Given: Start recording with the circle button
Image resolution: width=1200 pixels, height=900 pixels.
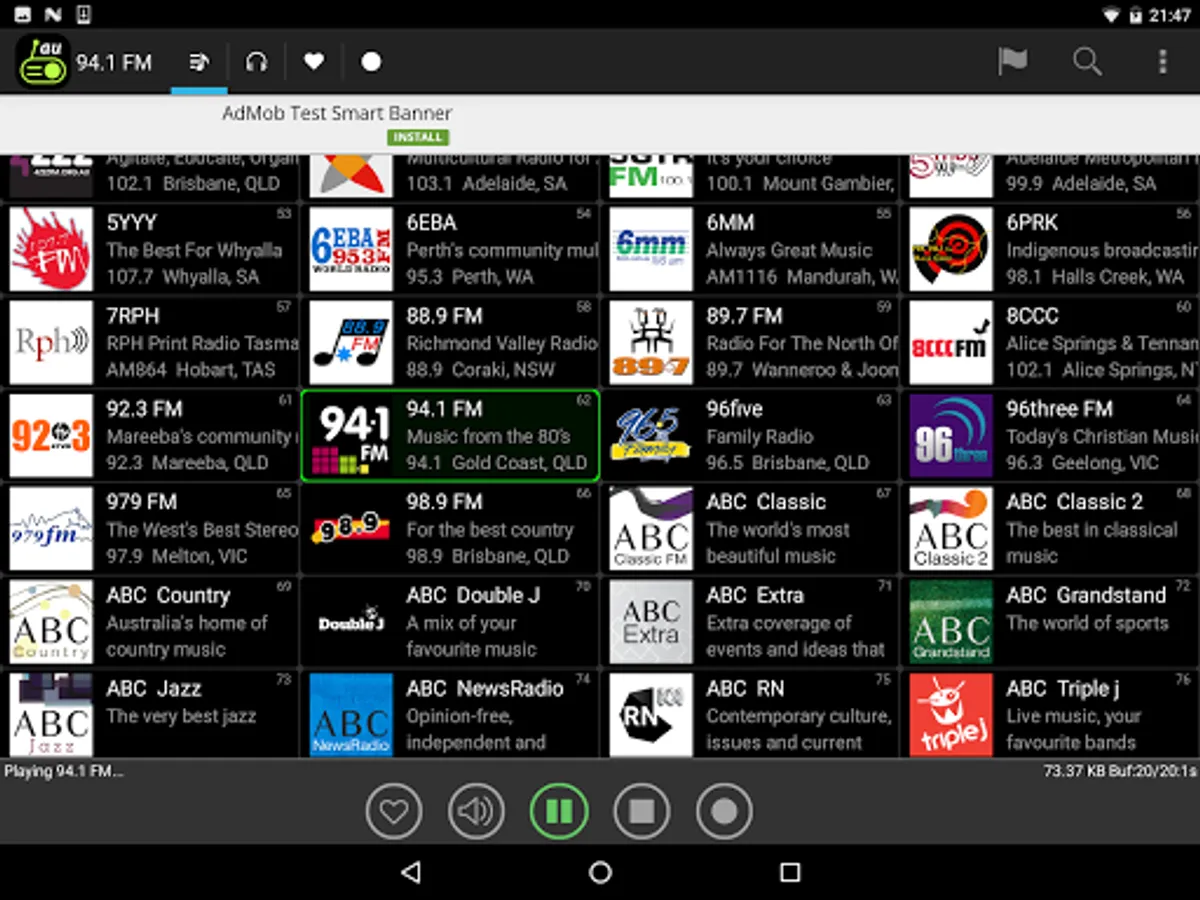Looking at the screenshot, I should 724,811.
